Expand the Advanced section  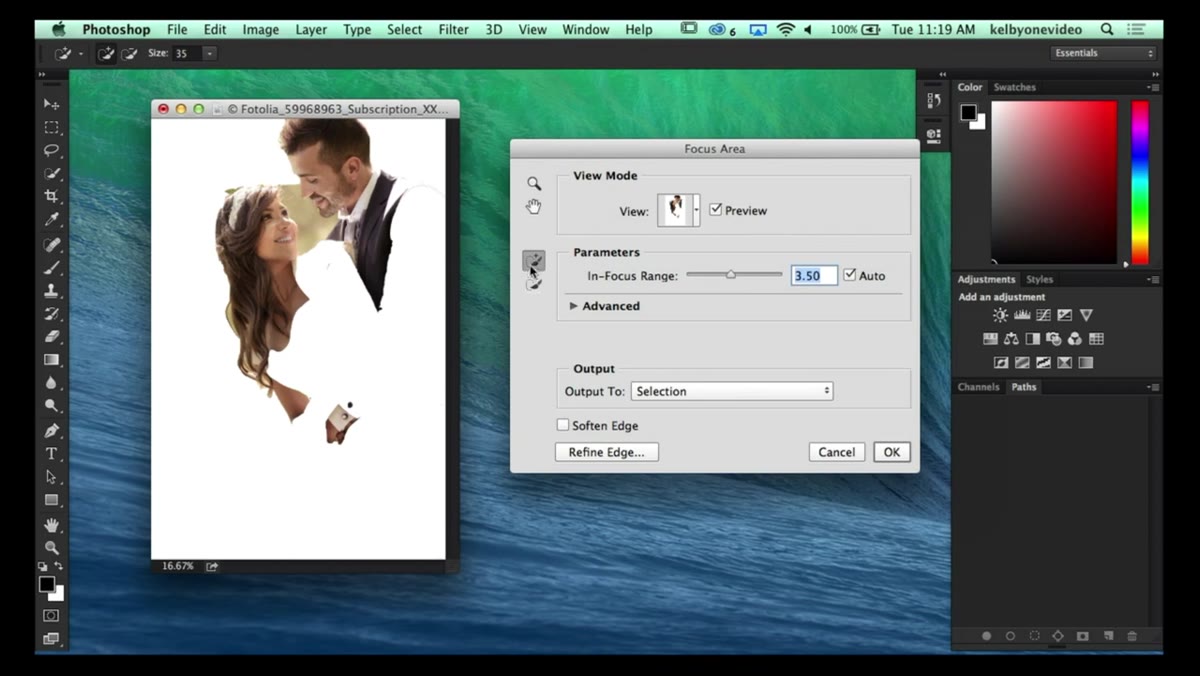[574, 306]
